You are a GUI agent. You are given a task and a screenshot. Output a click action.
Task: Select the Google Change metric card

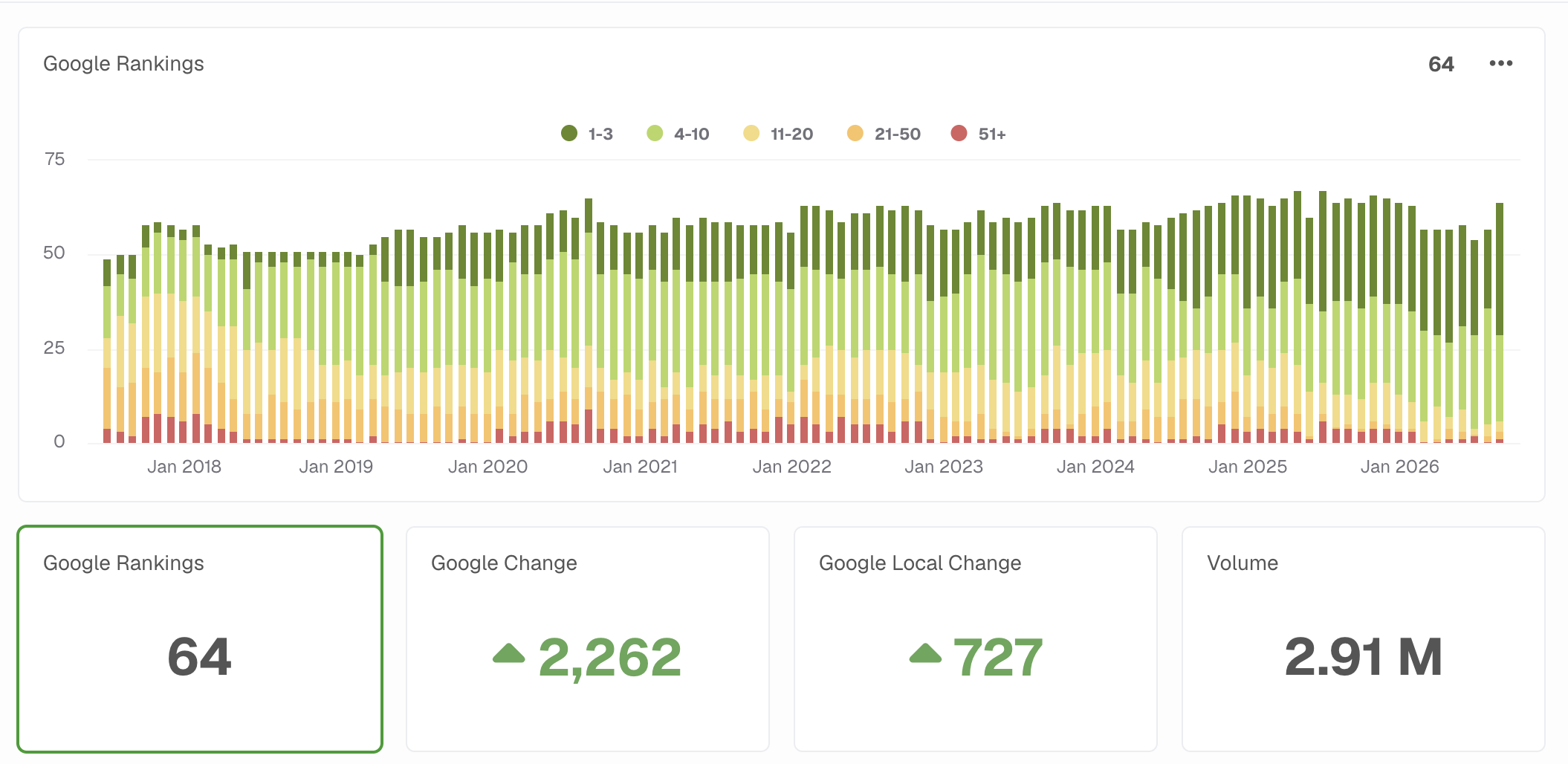588,639
